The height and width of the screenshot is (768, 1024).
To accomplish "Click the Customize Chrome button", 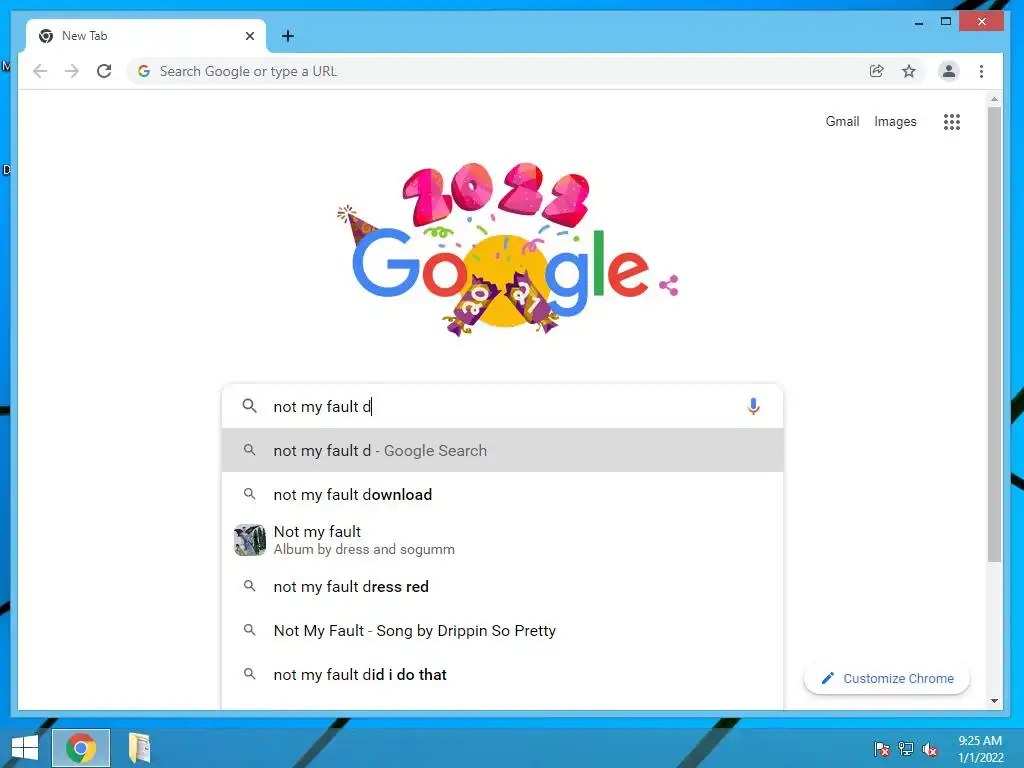I will (x=887, y=679).
